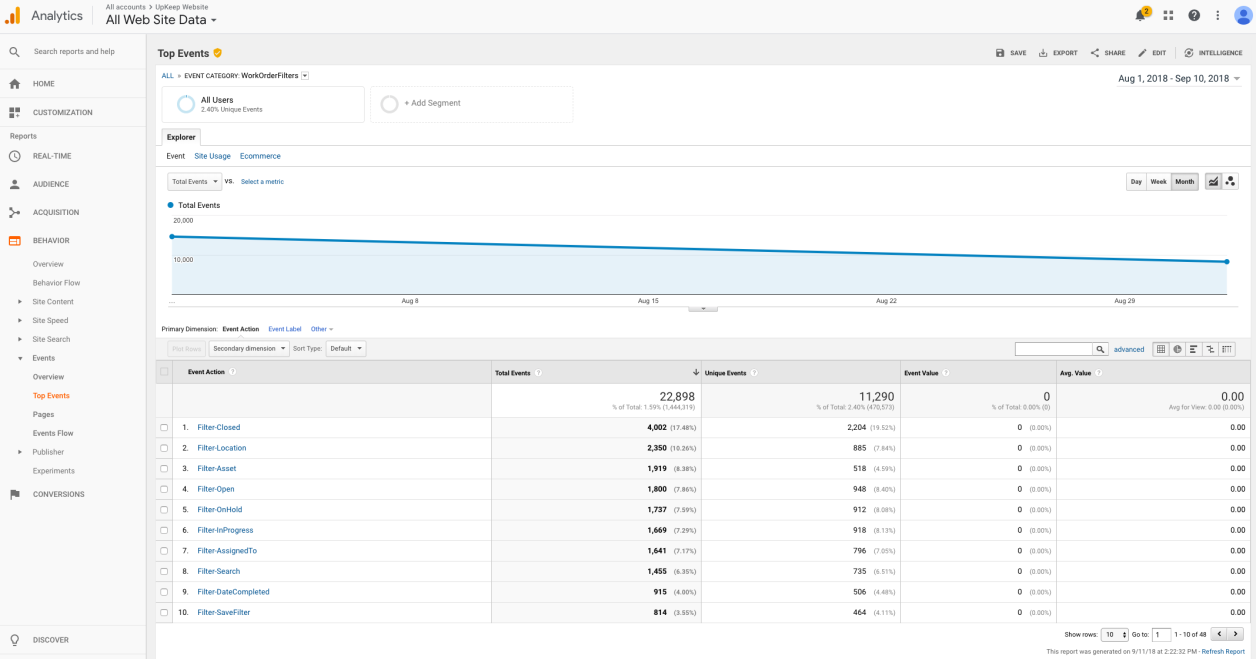The image size is (1256, 659).
Task: Switch to motion chart view
Action: pos(1230,182)
